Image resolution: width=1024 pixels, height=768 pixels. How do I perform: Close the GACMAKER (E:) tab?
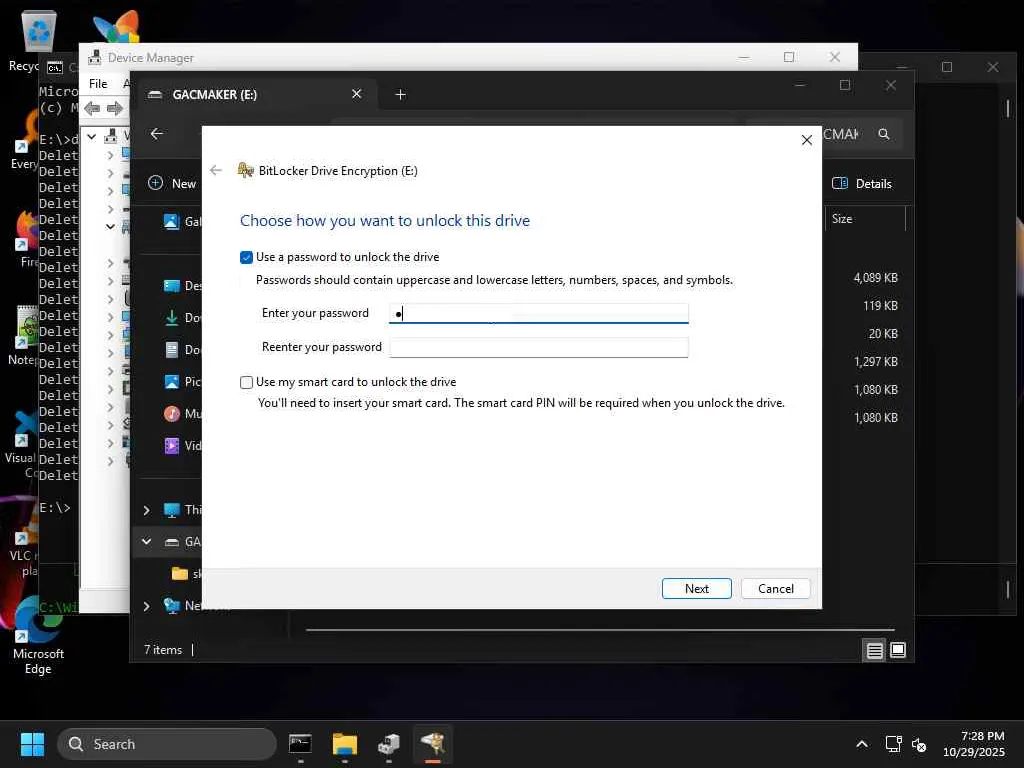357,94
